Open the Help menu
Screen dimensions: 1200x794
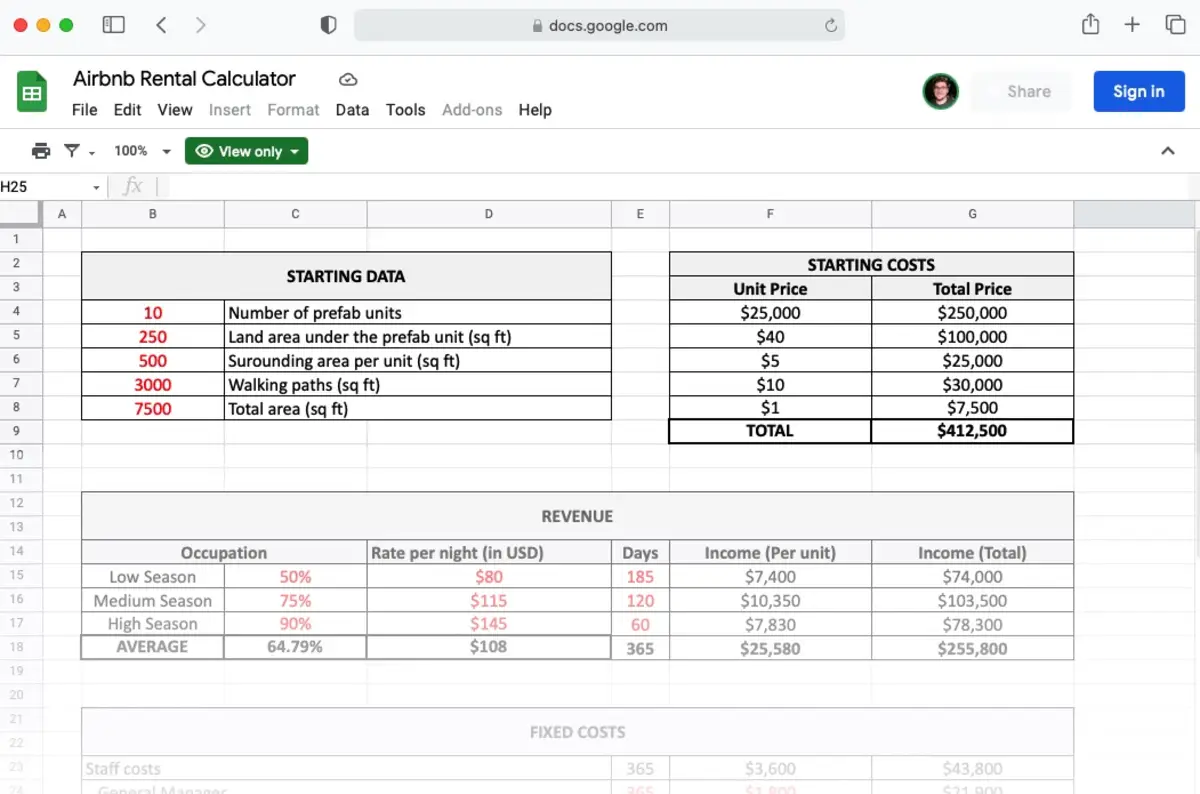[535, 110]
